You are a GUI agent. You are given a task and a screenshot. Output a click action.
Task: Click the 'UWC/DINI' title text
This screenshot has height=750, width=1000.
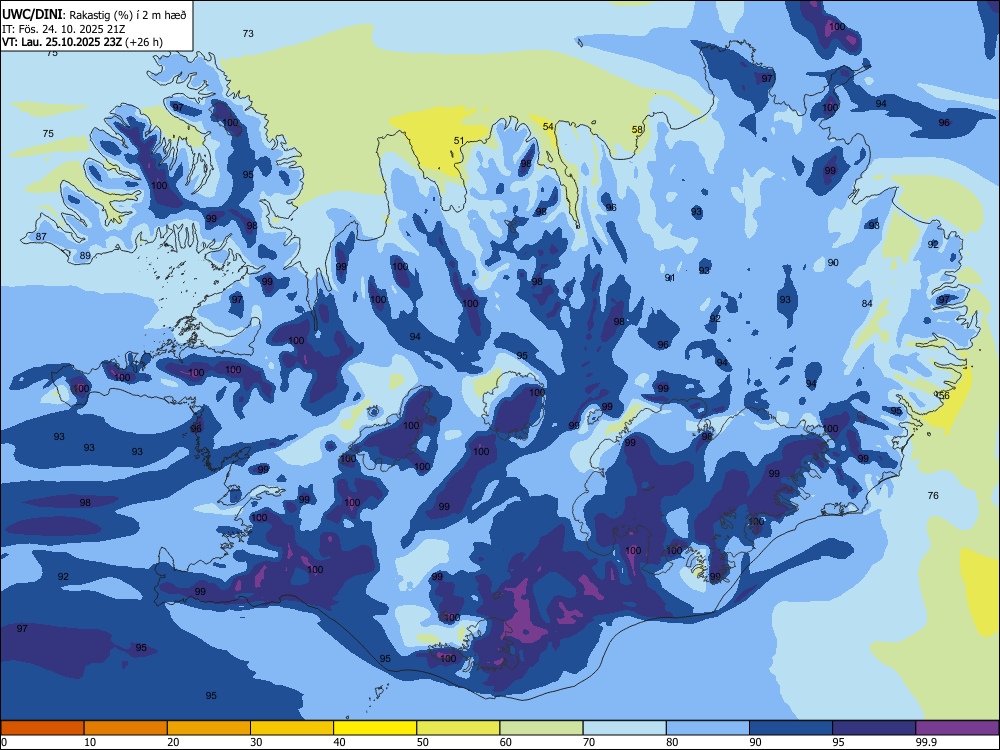[x=32, y=14]
